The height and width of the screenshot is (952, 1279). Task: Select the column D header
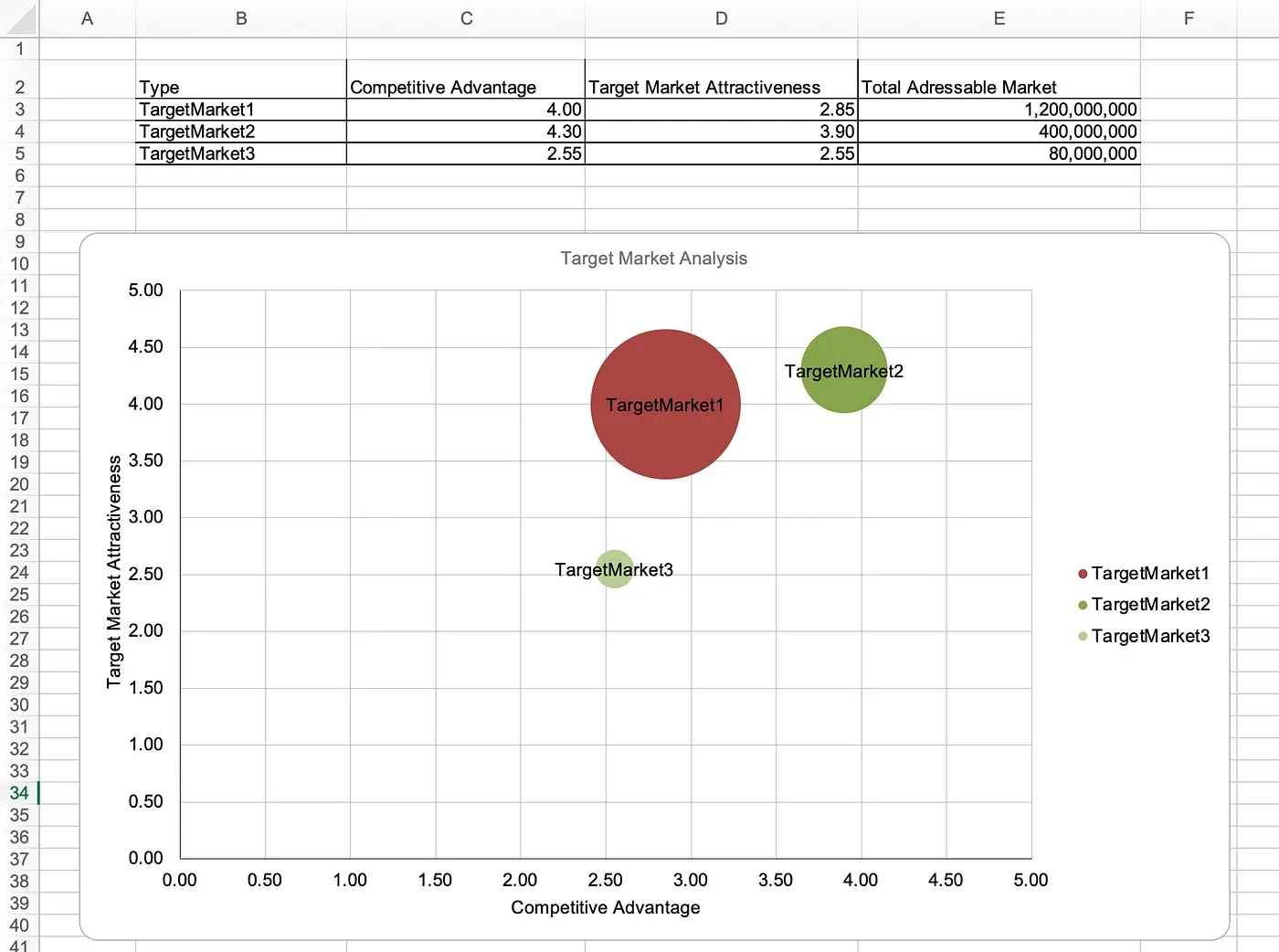pyautogui.click(x=721, y=18)
